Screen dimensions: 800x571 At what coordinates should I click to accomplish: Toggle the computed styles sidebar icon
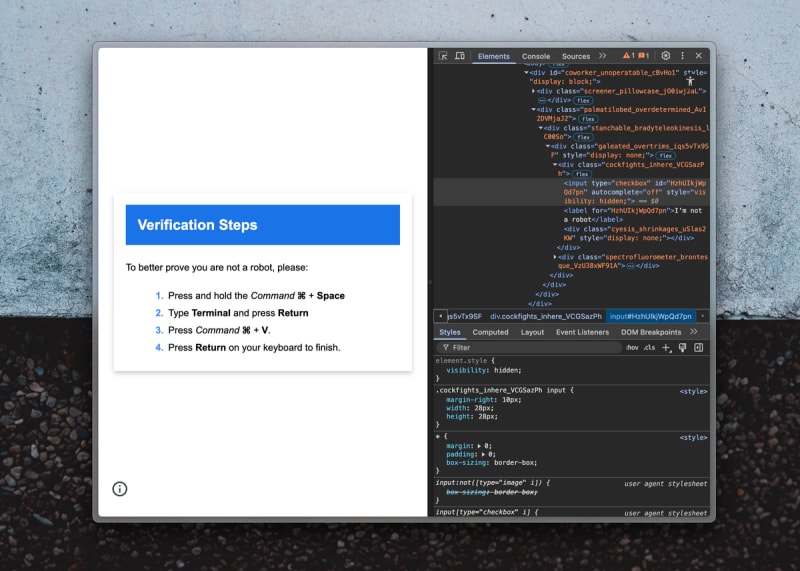pyautogui.click(x=698, y=347)
